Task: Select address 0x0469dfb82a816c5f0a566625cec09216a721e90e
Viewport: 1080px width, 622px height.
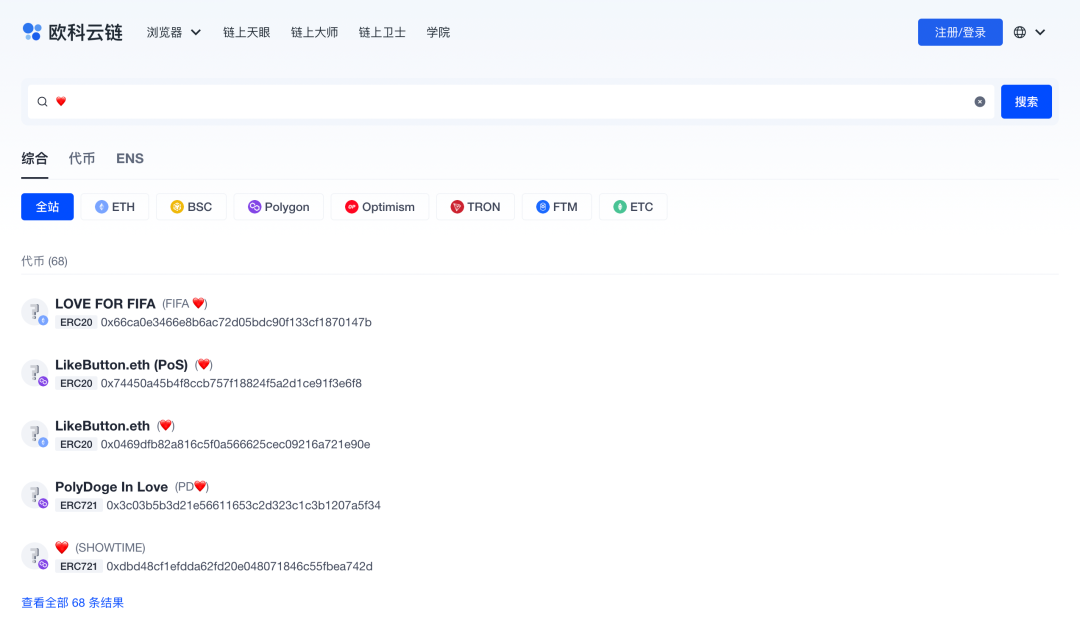Action: coord(236,445)
